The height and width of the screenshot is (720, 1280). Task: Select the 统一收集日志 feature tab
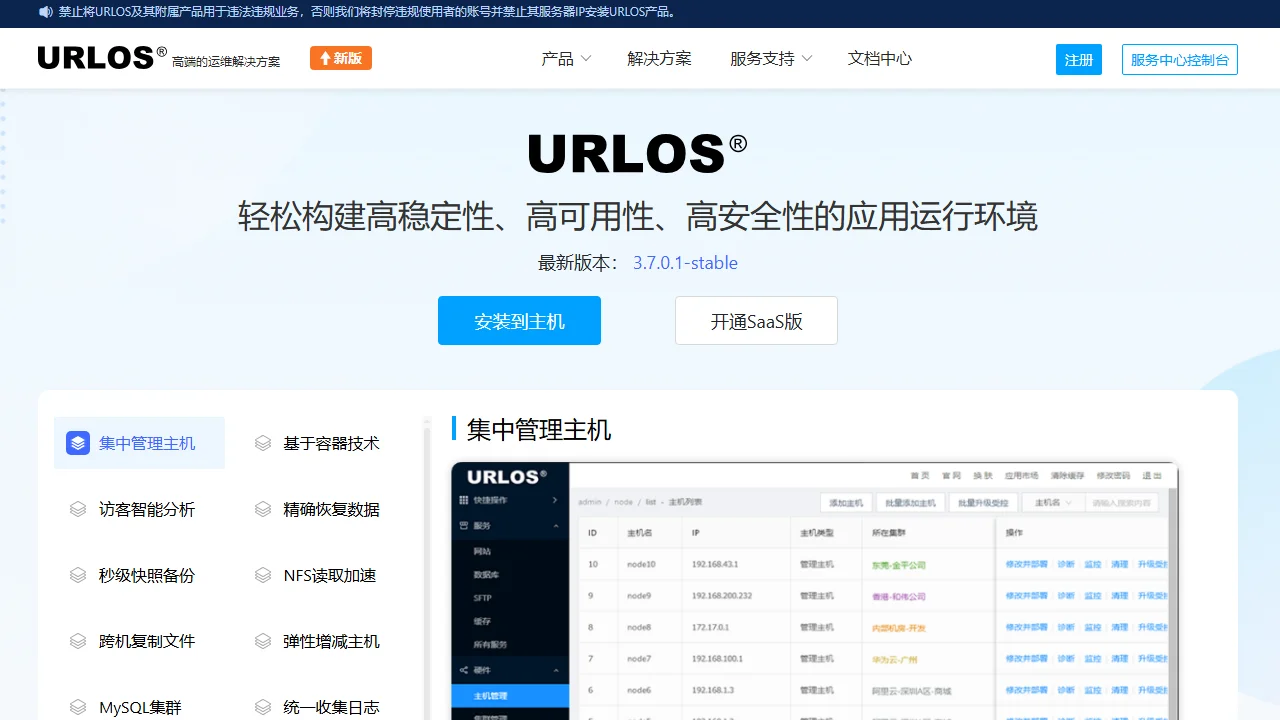(331, 707)
